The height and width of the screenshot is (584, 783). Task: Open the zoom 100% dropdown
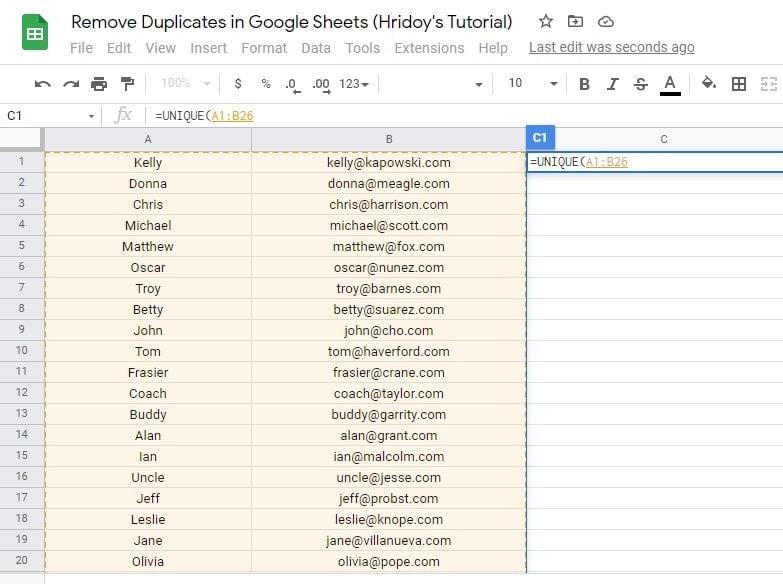186,83
